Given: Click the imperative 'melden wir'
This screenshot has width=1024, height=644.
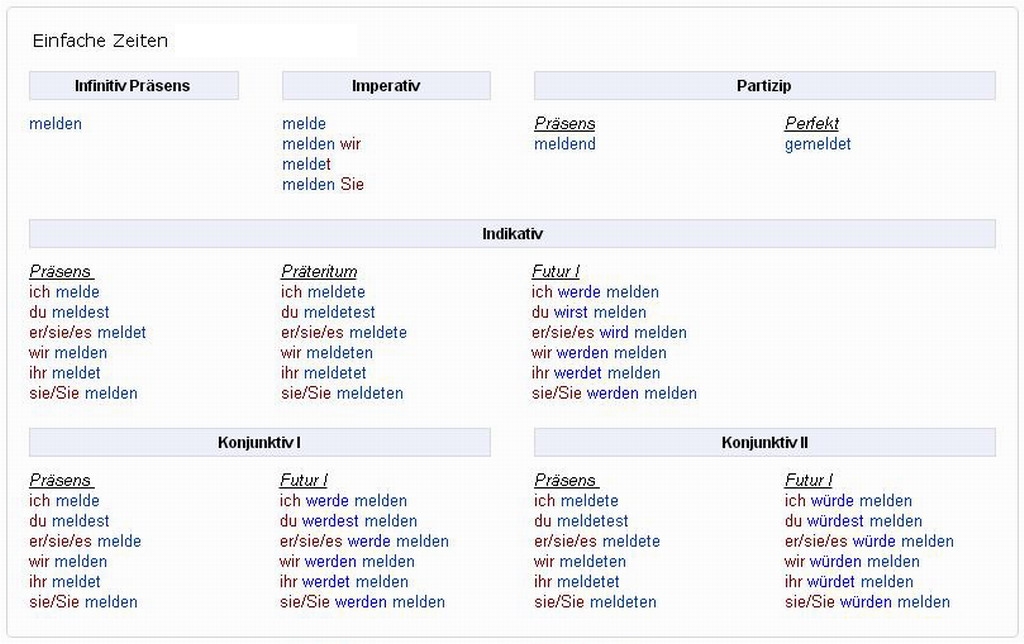Looking at the screenshot, I should (x=321, y=144).
